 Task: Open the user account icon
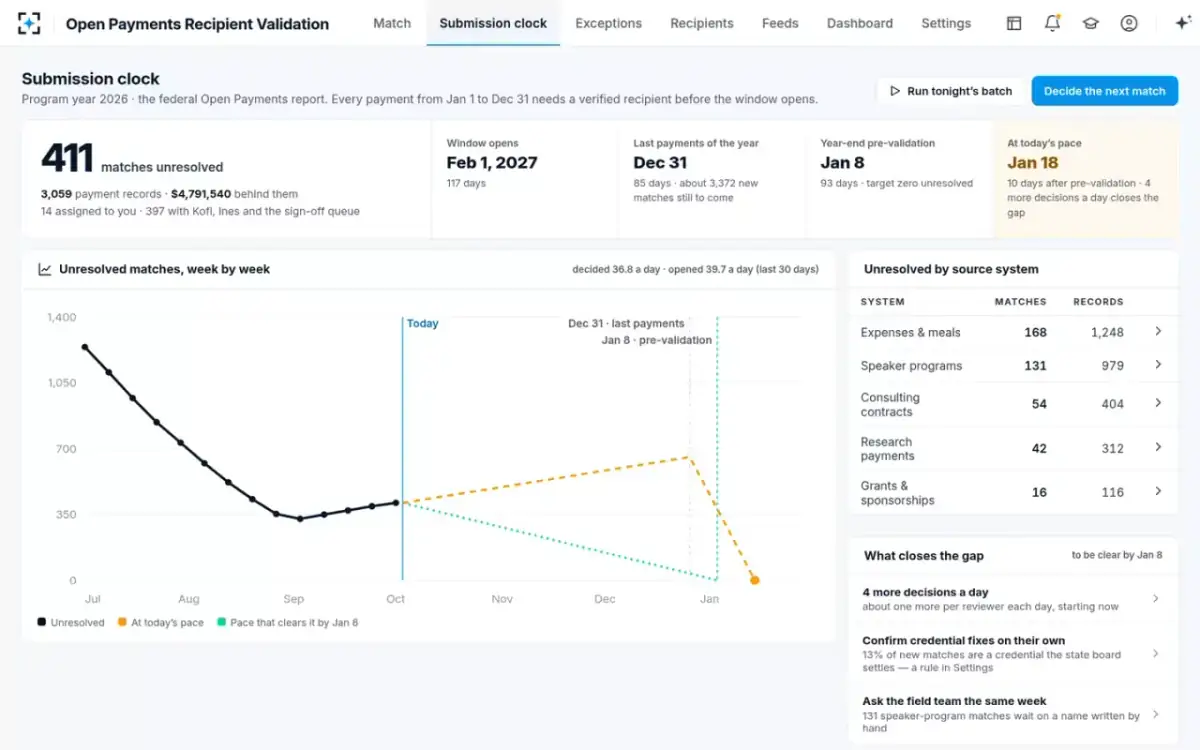click(x=1129, y=23)
